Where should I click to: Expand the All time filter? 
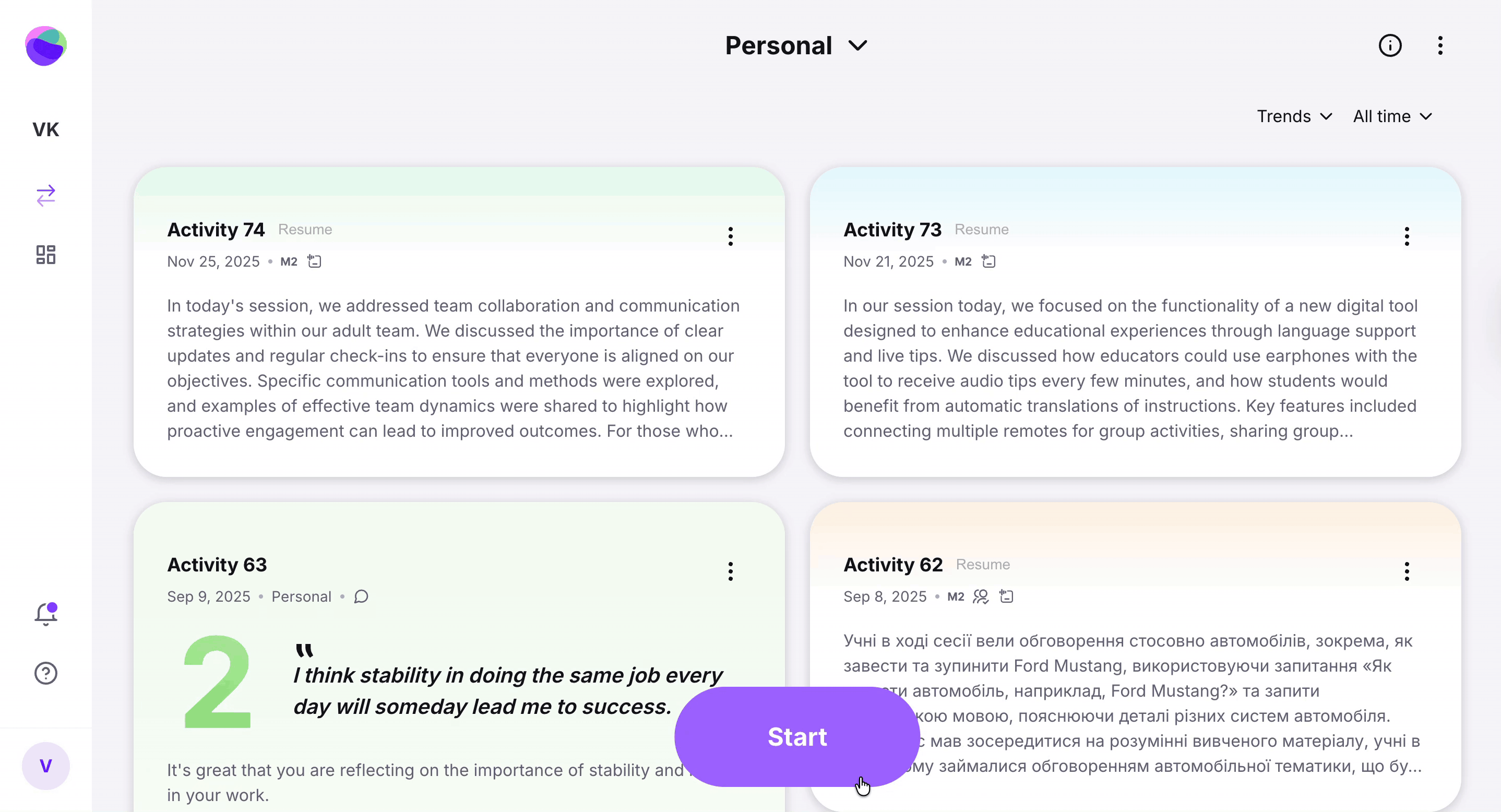[1392, 116]
